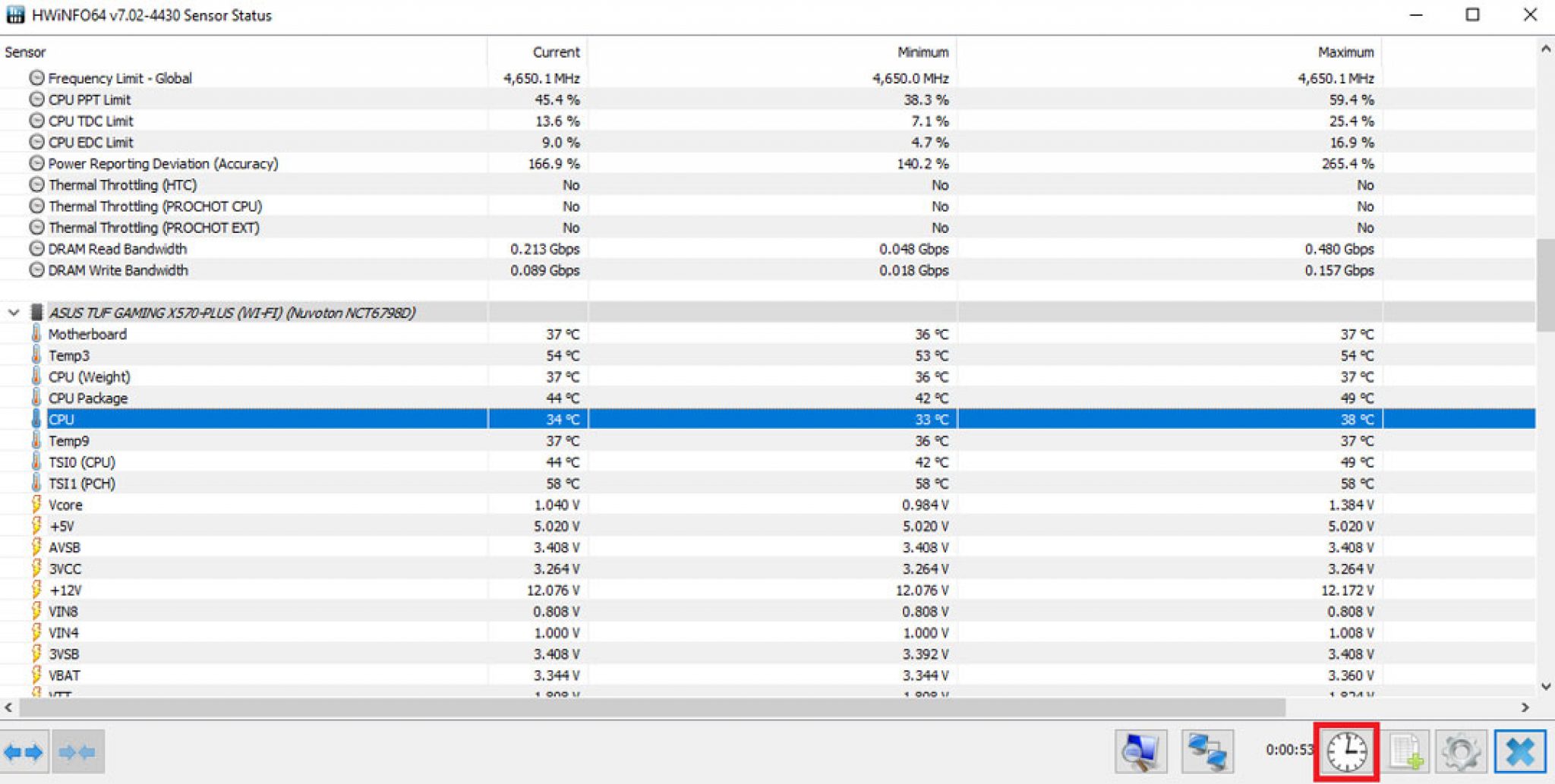Click the horizontal scrollbar right arrow
The height and width of the screenshot is (784, 1555).
click(1525, 707)
